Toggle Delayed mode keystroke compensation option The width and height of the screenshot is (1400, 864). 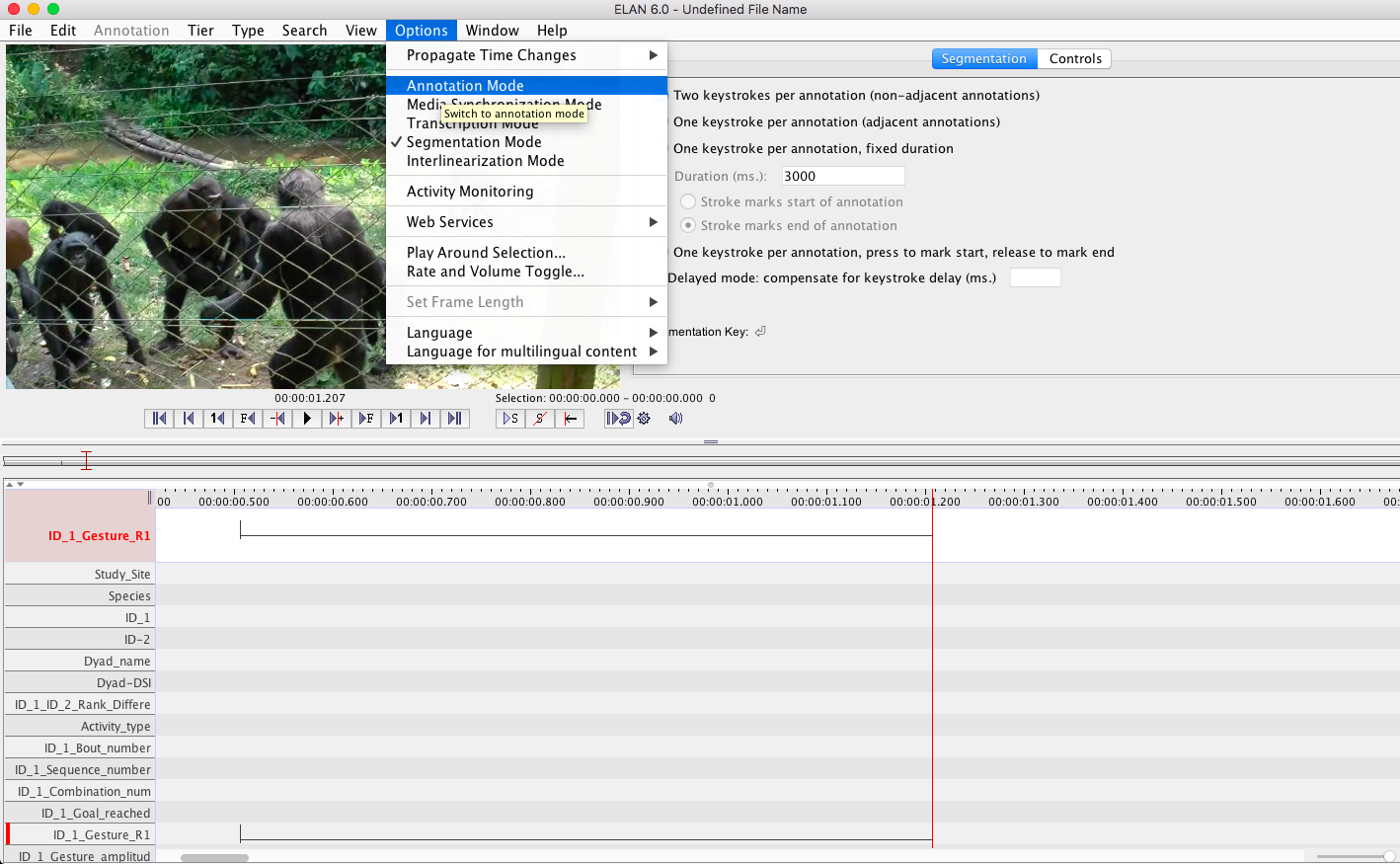click(x=832, y=278)
